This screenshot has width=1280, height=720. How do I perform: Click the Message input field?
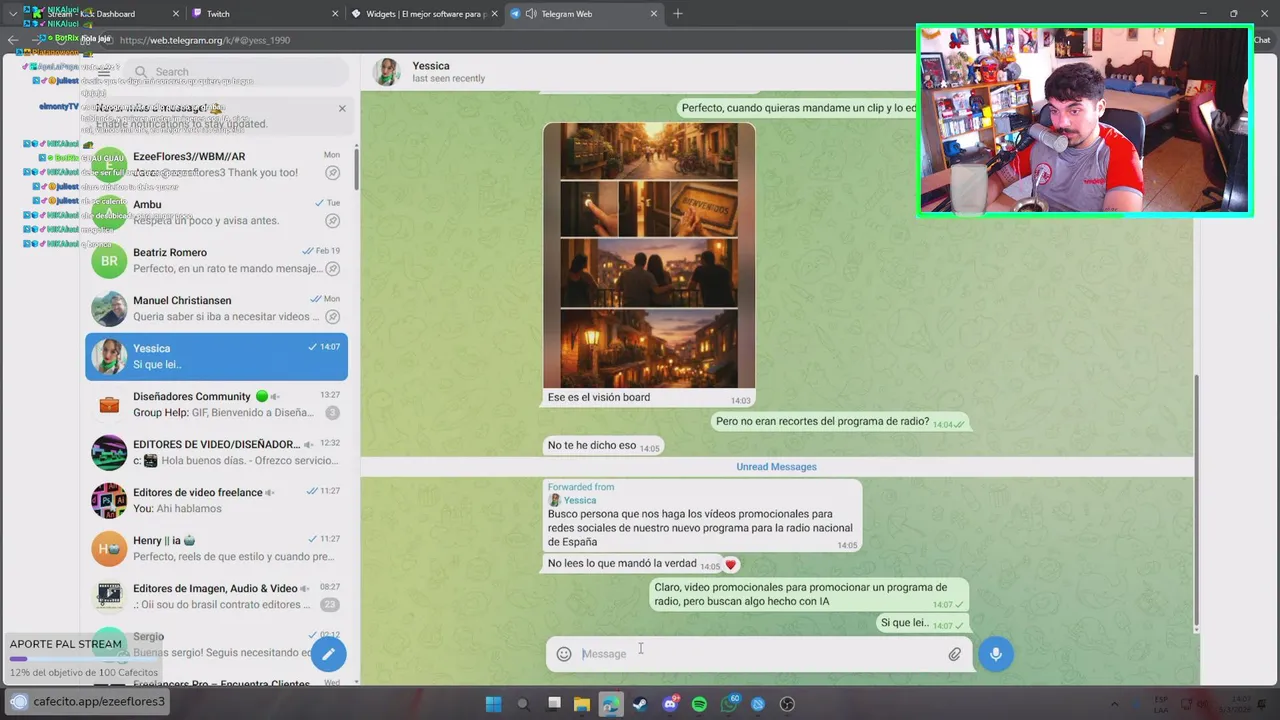click(x=760, y=654)
